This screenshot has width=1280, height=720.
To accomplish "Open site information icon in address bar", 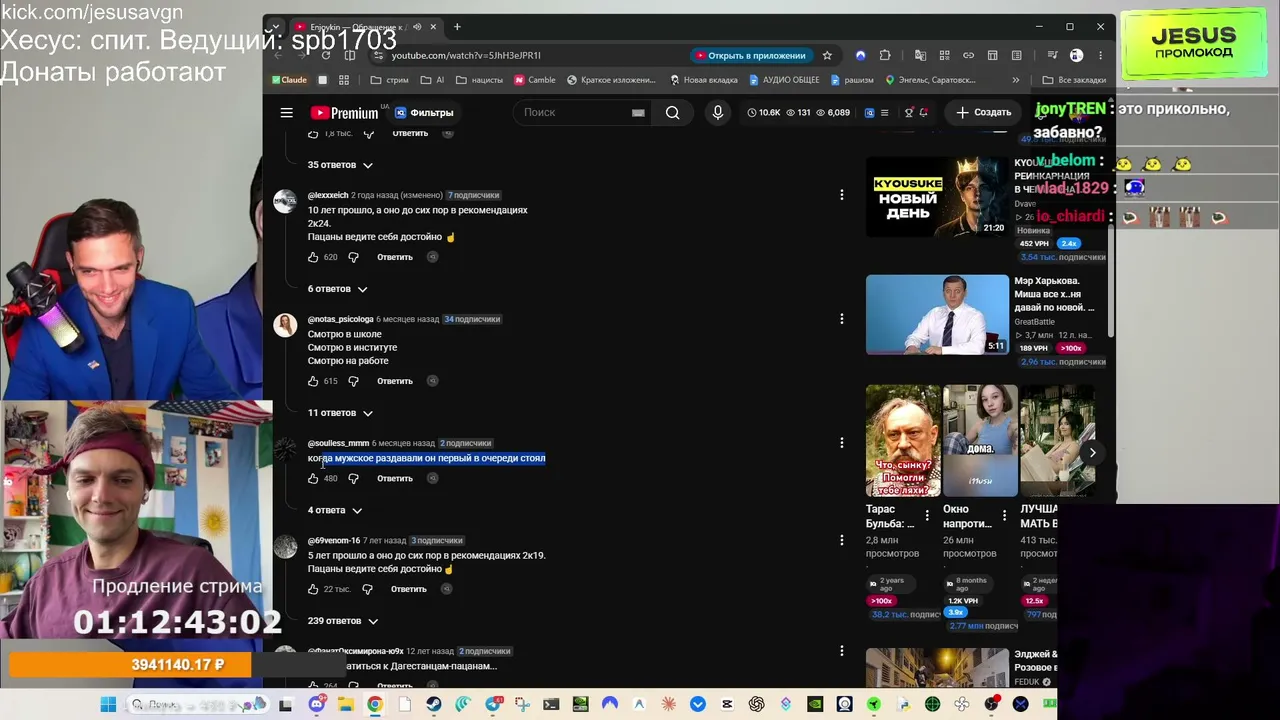I will 378,56.
